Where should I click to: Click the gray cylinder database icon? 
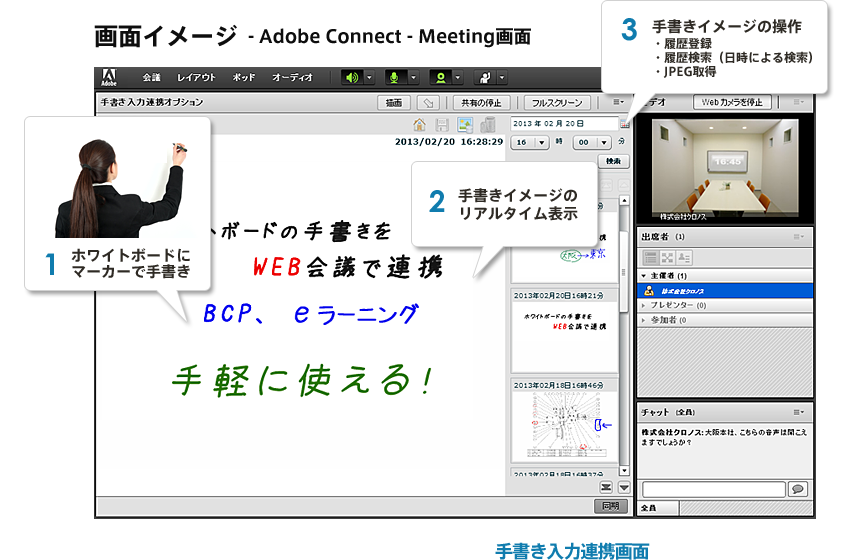(488, 125)
